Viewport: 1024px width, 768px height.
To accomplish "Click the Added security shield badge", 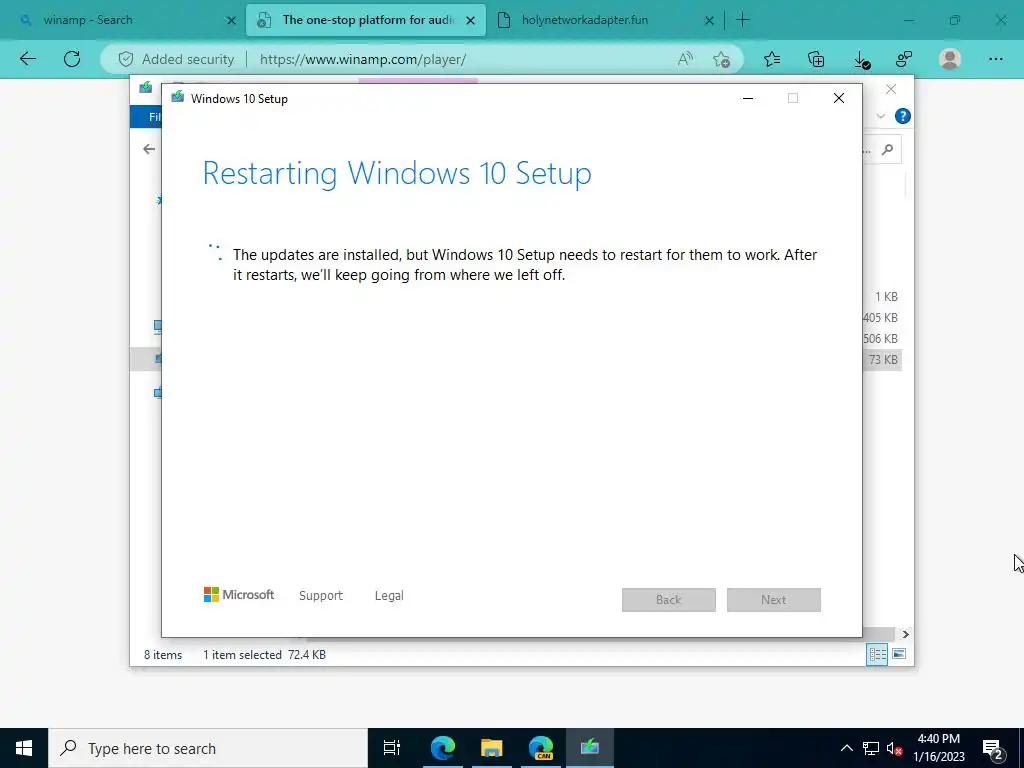I will pyautogui.click(x=176, y=59).
